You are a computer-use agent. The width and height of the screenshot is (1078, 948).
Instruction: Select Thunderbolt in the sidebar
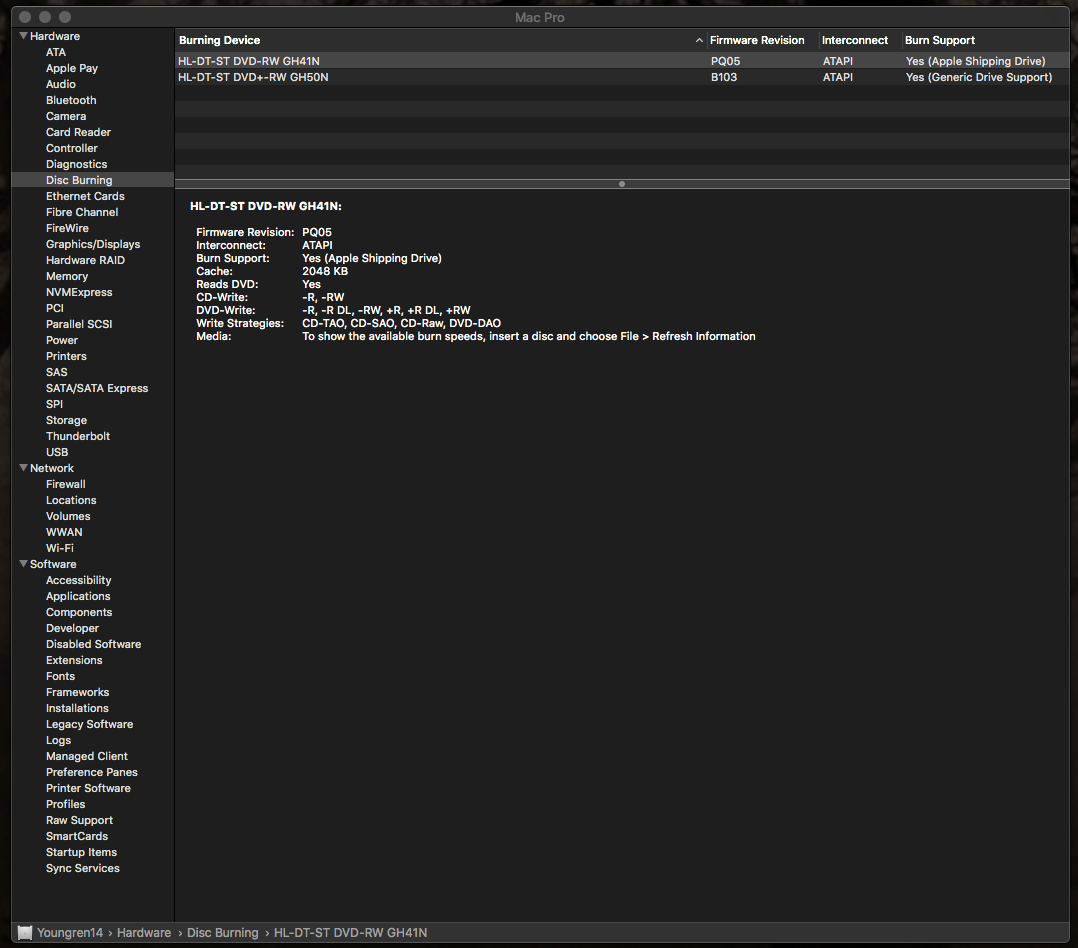point(78,436)
